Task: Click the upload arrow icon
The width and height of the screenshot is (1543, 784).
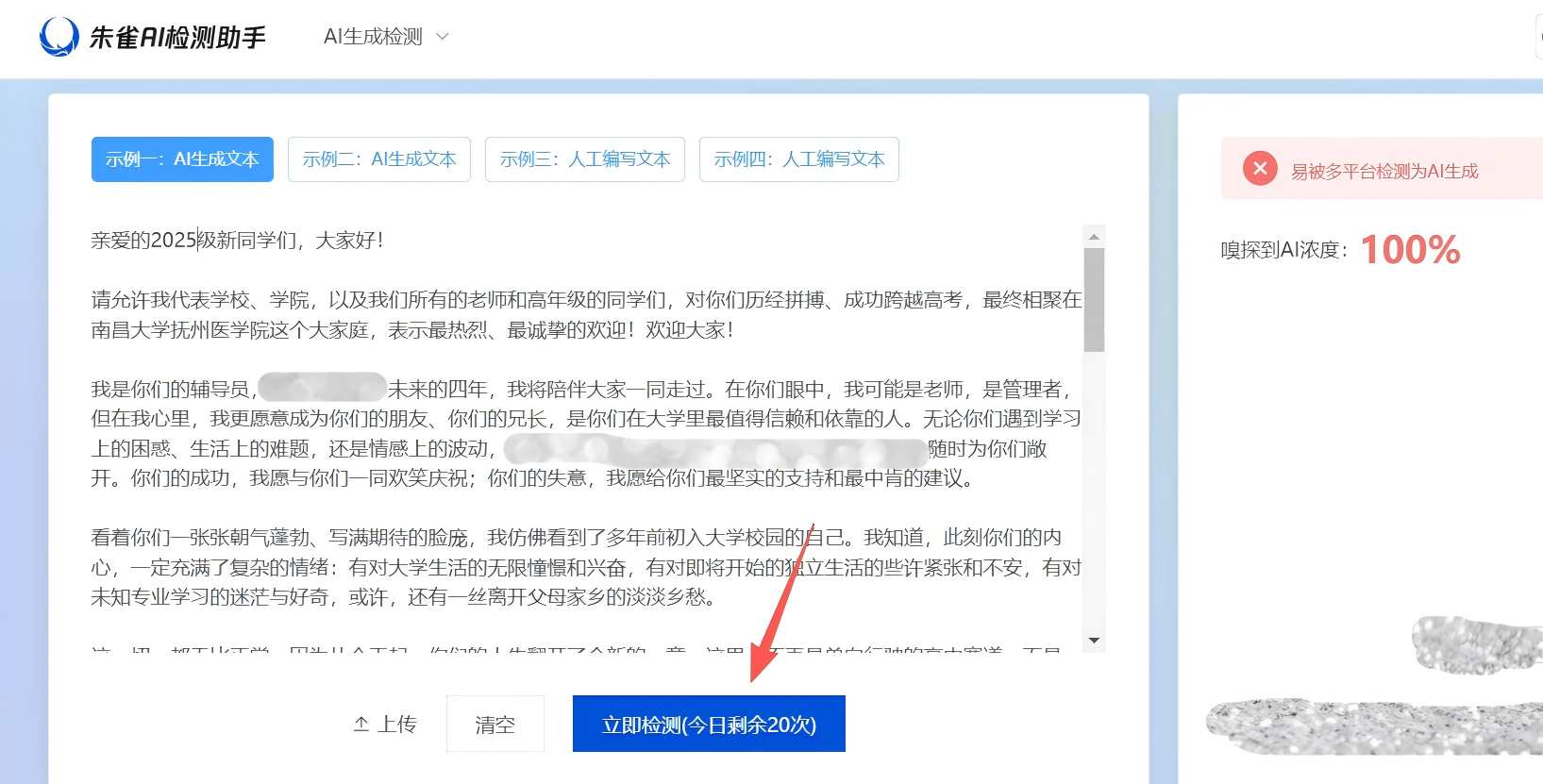Action: click(x=361, y=724)
